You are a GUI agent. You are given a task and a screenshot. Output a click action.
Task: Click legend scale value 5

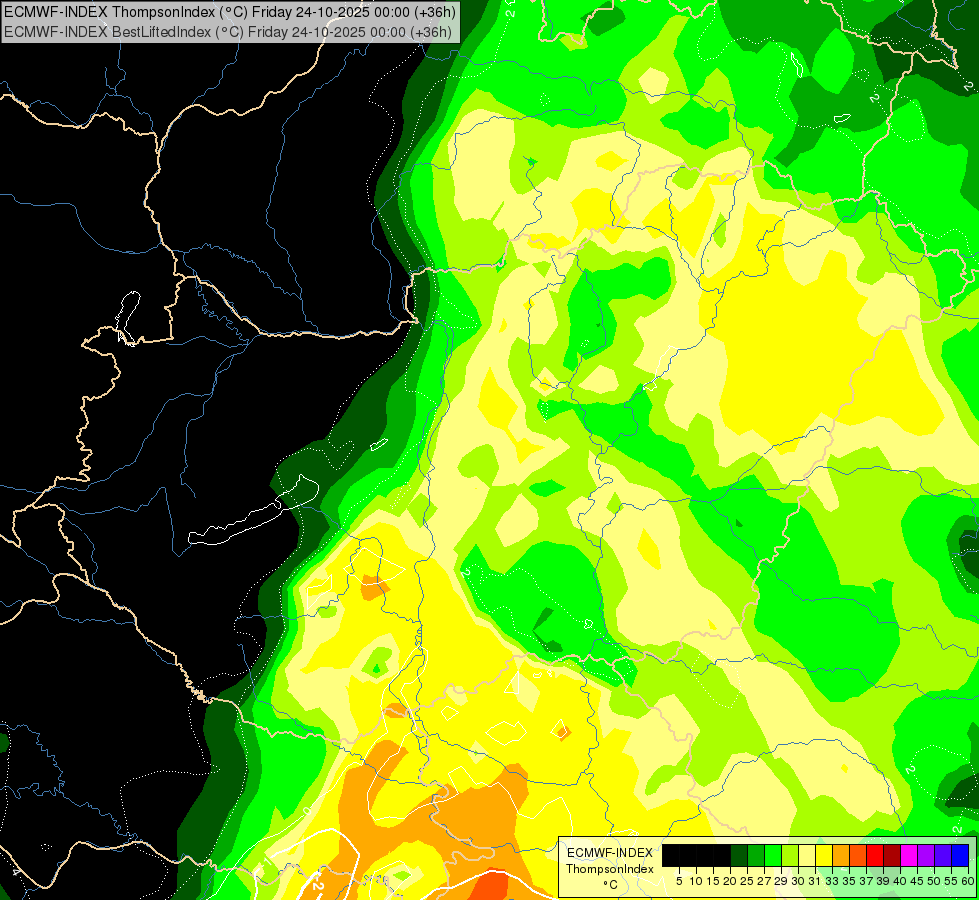coord(679,881)
